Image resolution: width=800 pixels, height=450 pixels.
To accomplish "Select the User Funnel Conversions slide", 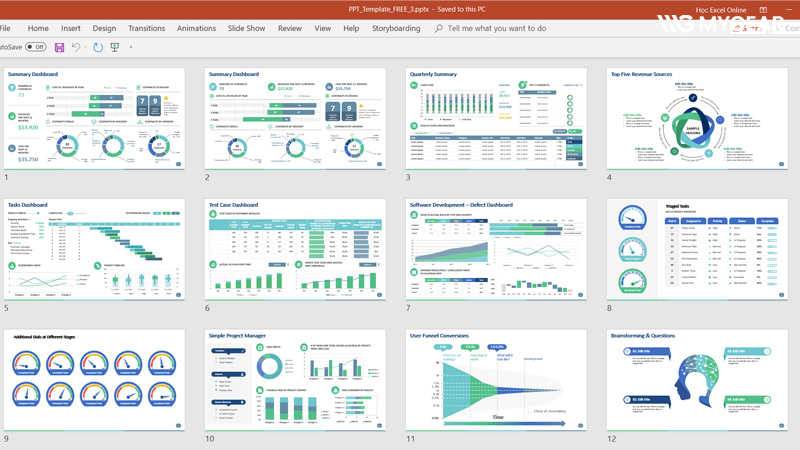I will (497, 379).
